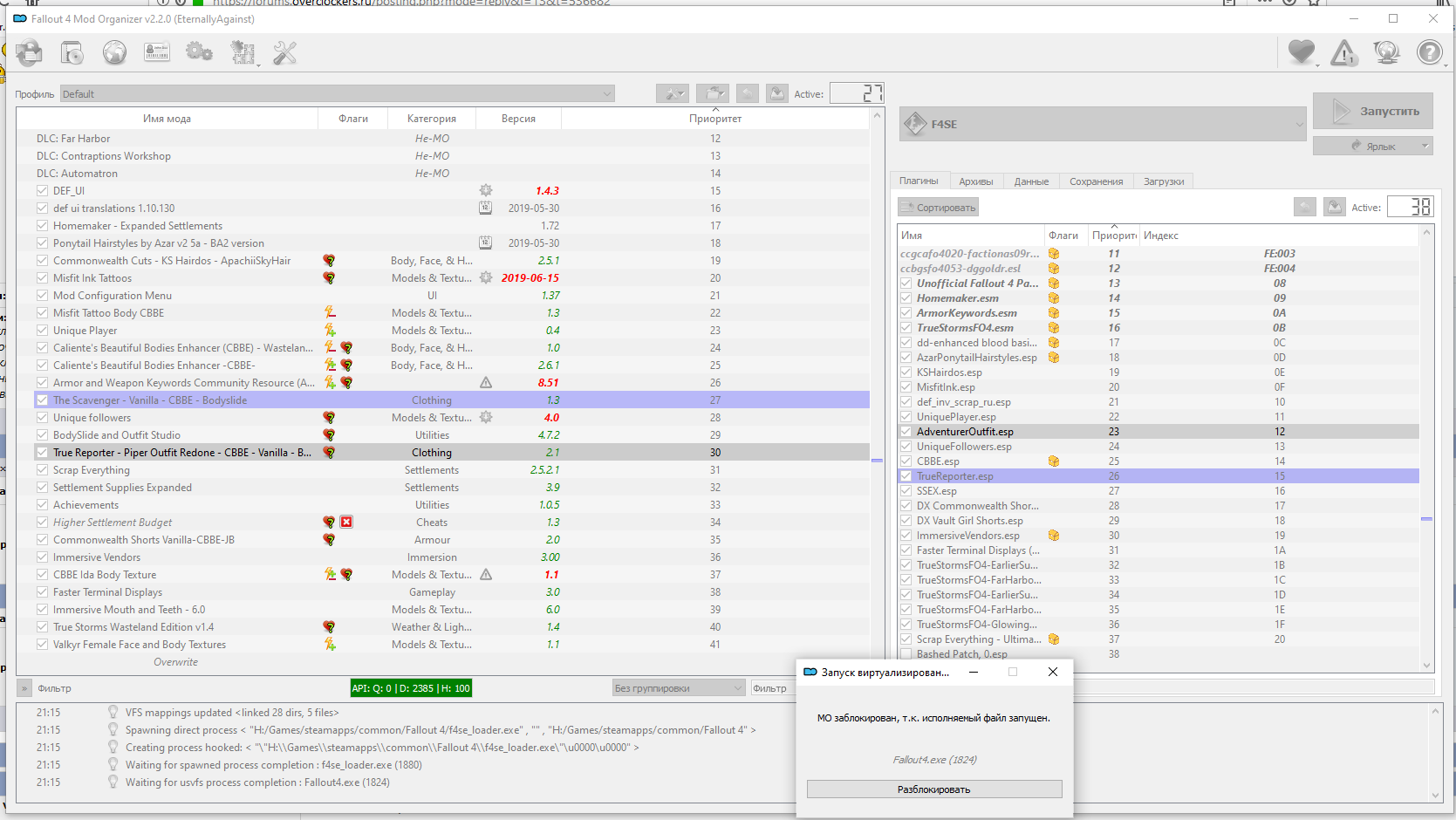Viewport: 1456px width, 820px height.
Task: Open the executables gears icon
Action: [x=199, y=53]
